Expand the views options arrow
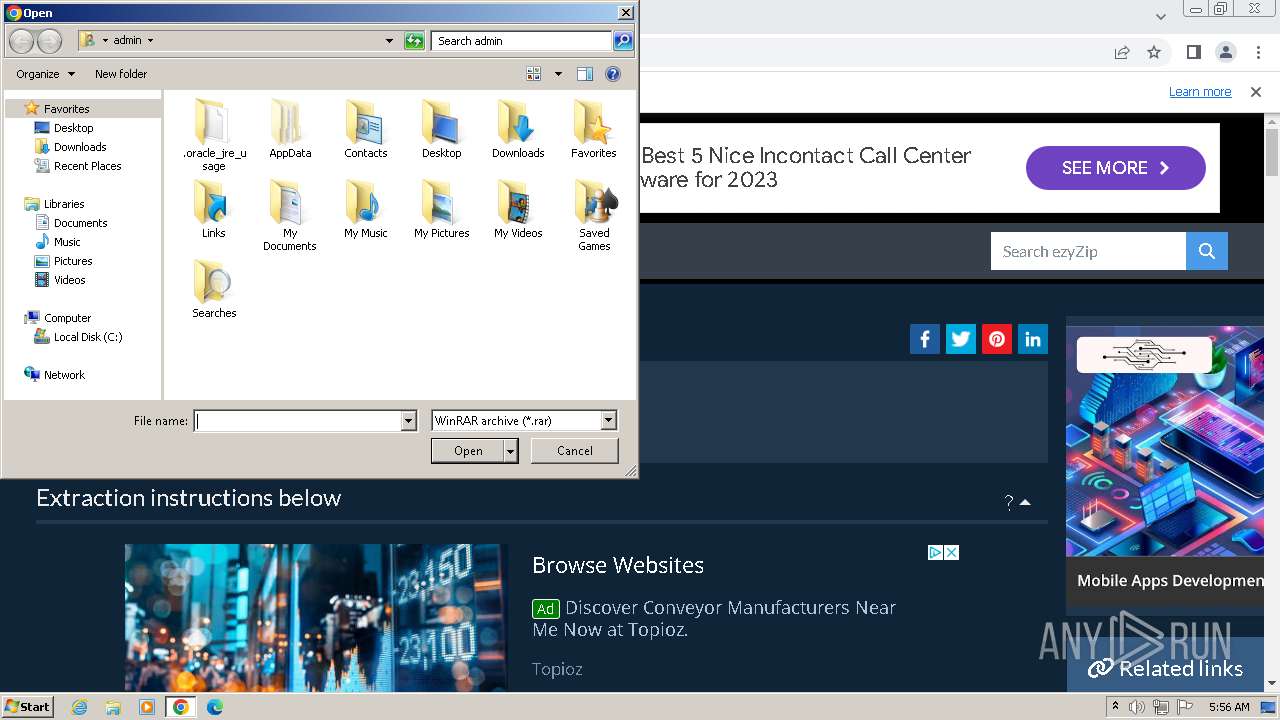The height and width of the screenshot is (720, 1280). pyautogui.click(x=558, y=74)
